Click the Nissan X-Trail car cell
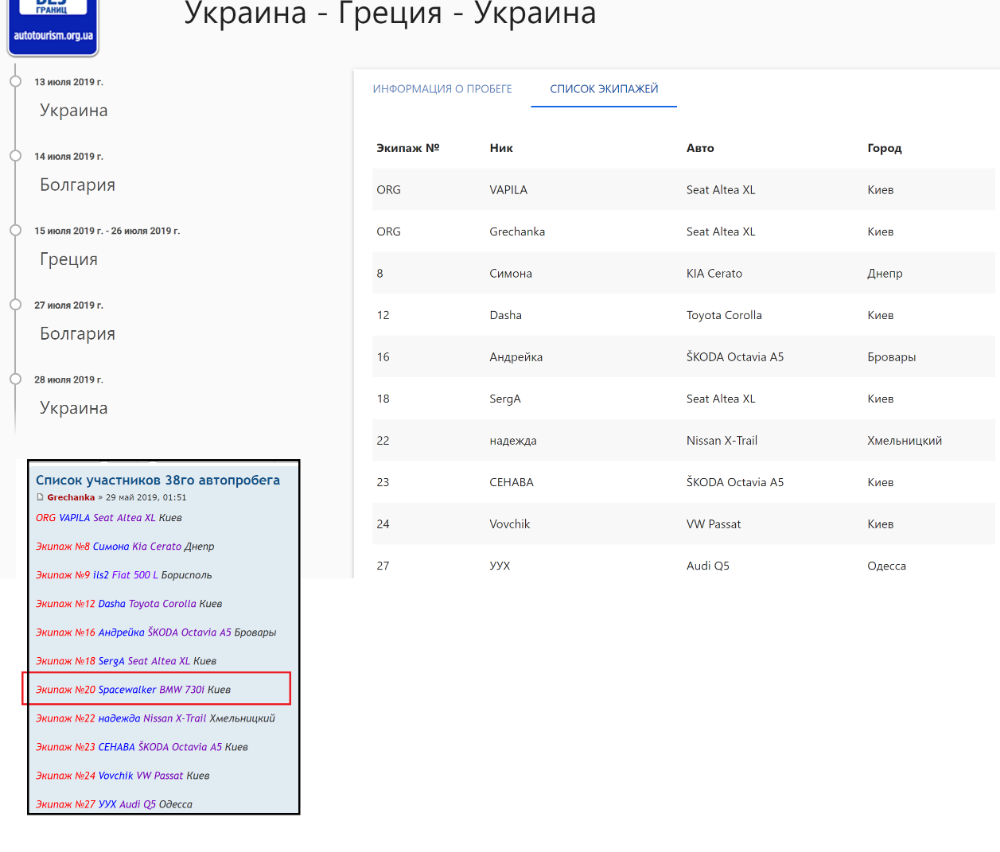 click(x=721, y=441)
